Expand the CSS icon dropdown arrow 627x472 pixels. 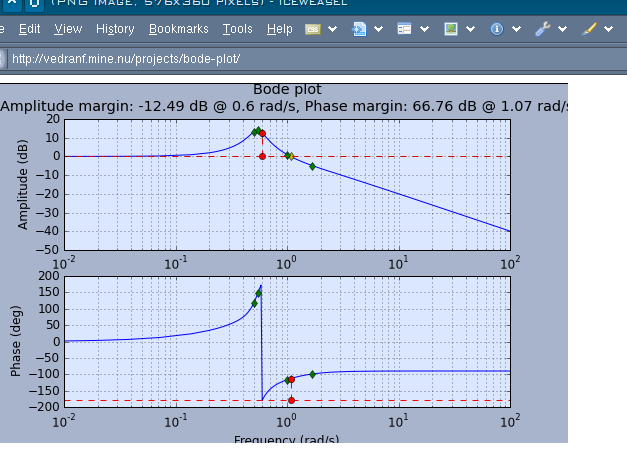[x=332, y=29]
